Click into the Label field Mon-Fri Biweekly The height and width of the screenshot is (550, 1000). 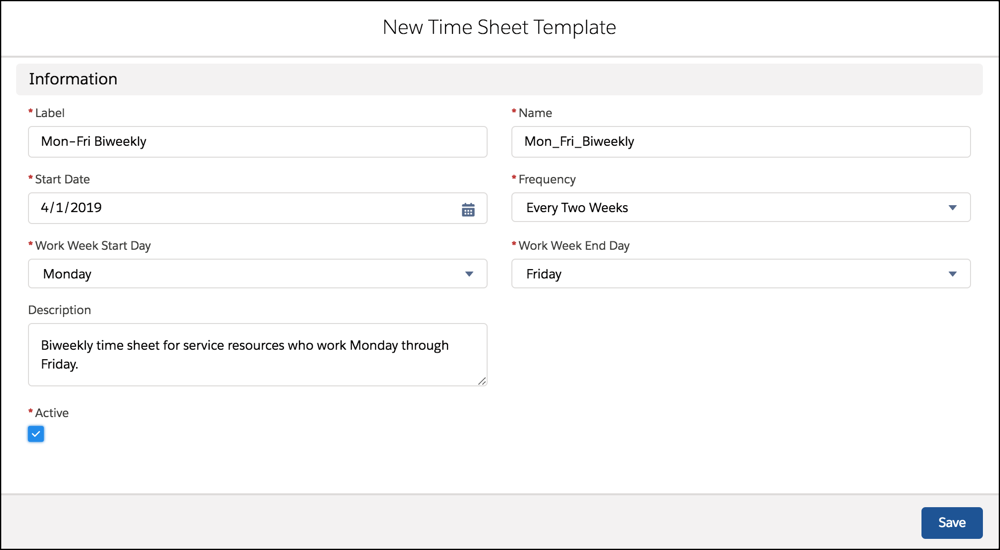pyautogui.click(x=258, y=142)
